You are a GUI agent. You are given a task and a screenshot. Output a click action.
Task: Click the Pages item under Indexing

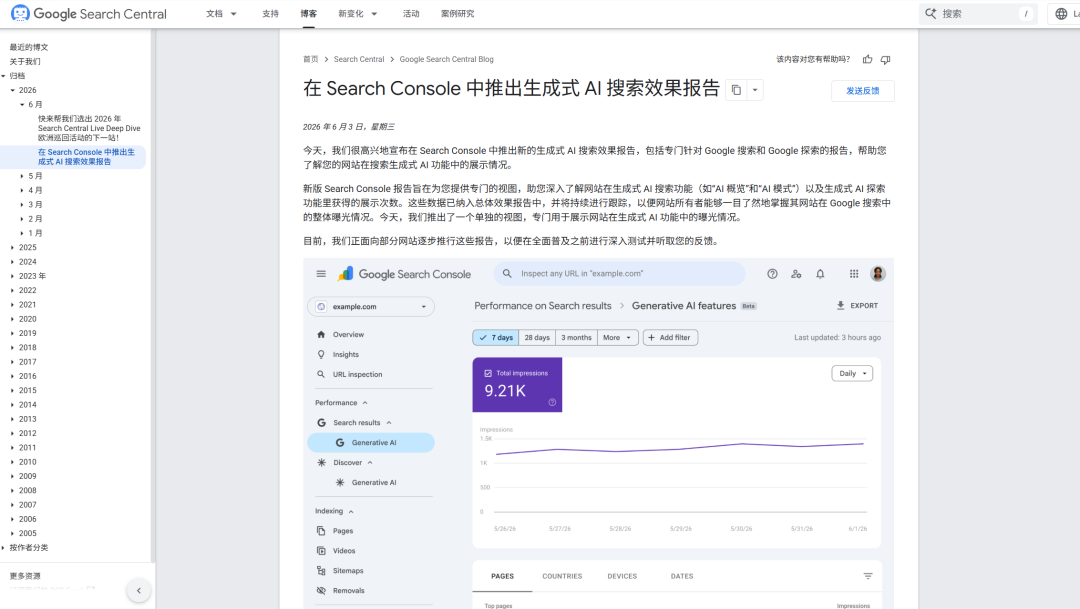[x=342, y=530]
